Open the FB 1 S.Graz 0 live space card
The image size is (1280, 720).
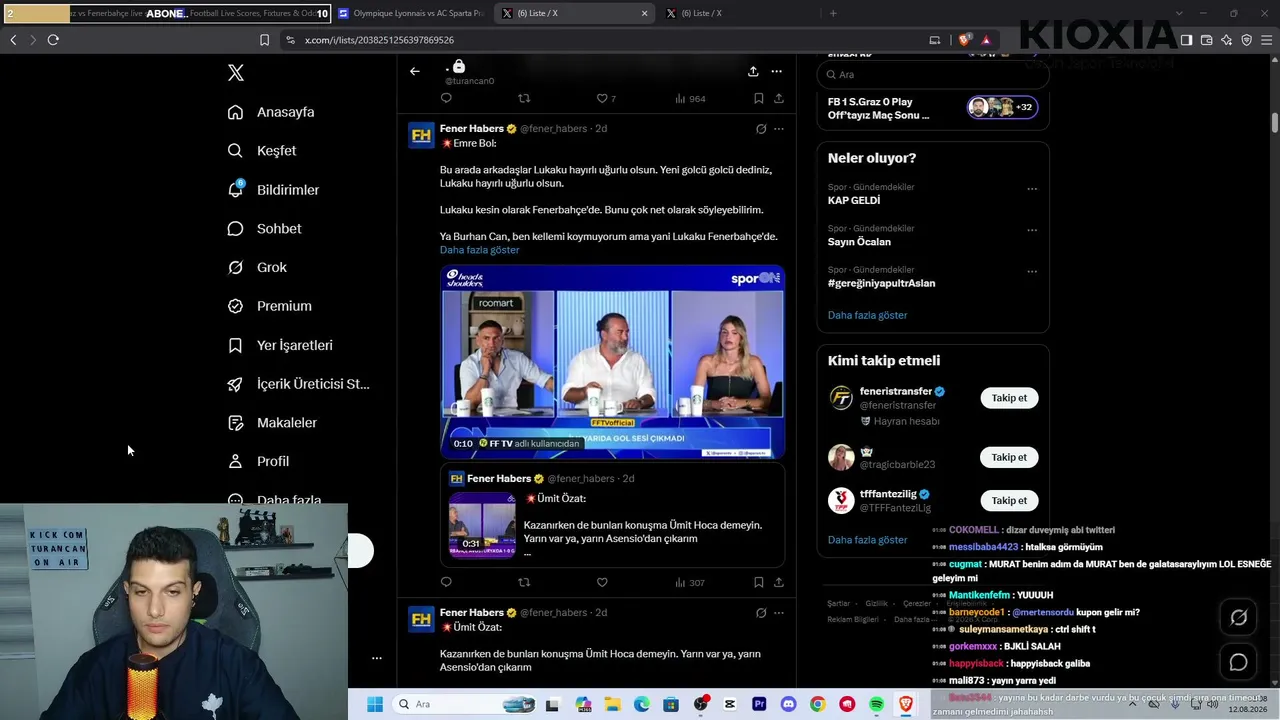click(932, 108)
